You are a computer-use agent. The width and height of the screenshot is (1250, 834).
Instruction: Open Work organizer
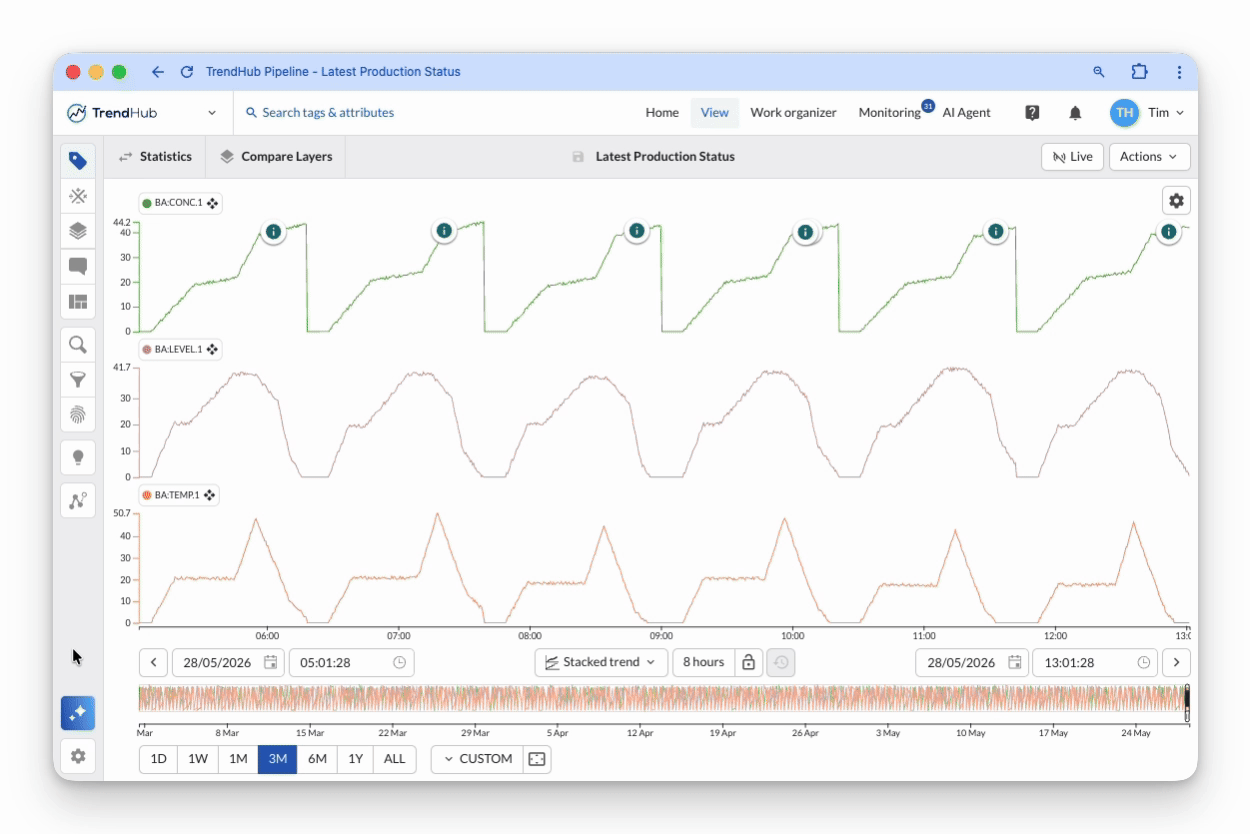(794, 113)
